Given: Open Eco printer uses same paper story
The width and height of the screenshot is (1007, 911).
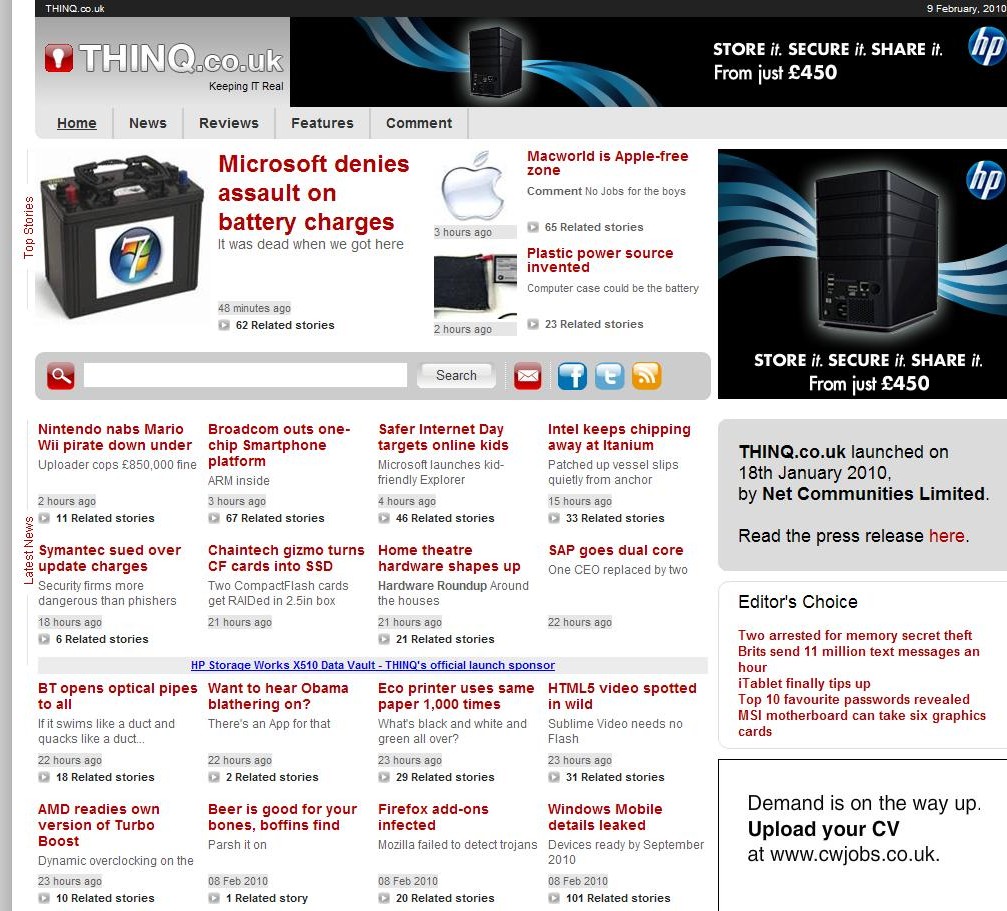Looking at the screenshot, I should click(456, 696).
